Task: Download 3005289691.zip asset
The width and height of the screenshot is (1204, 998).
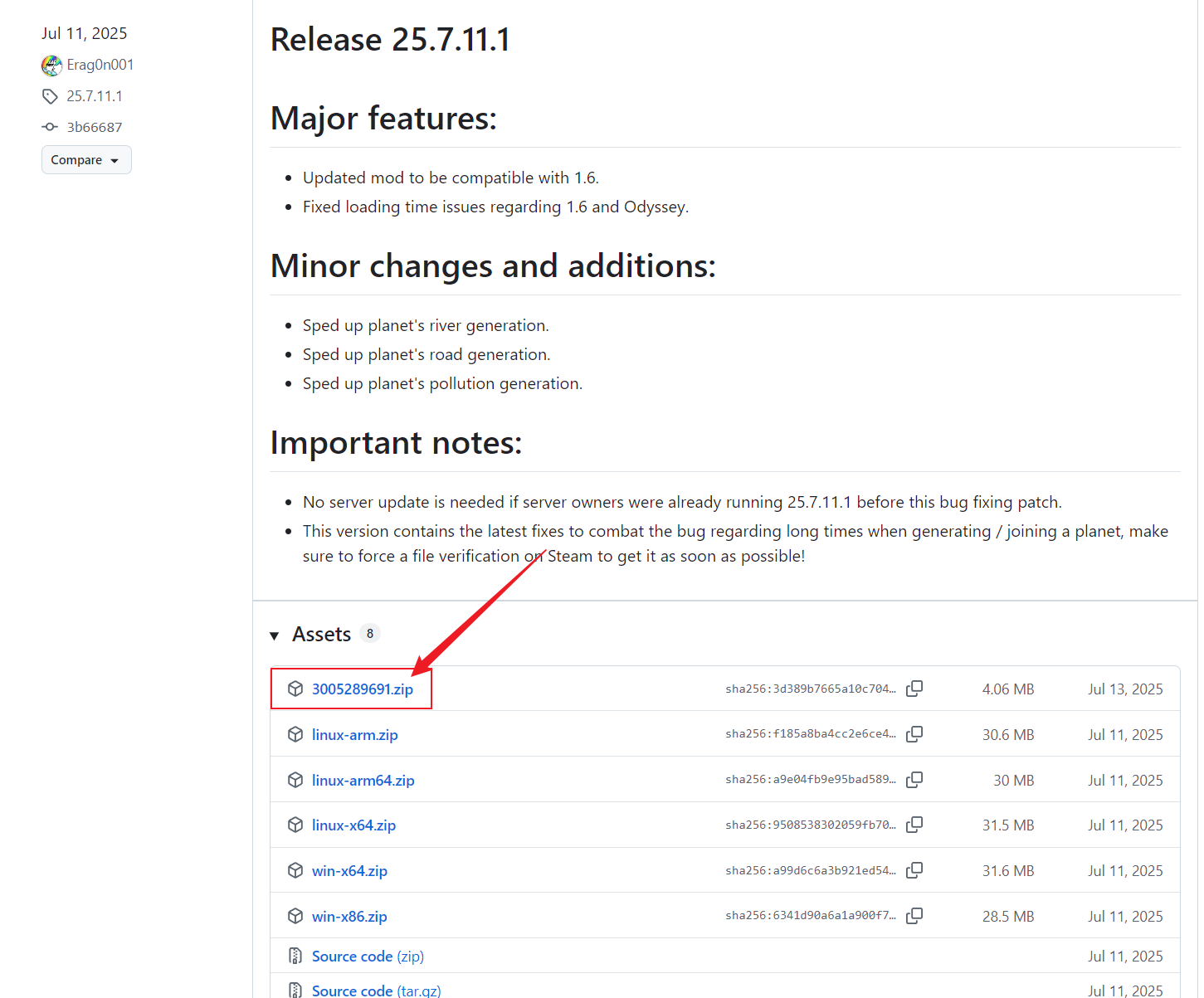Action: point(362,689)
